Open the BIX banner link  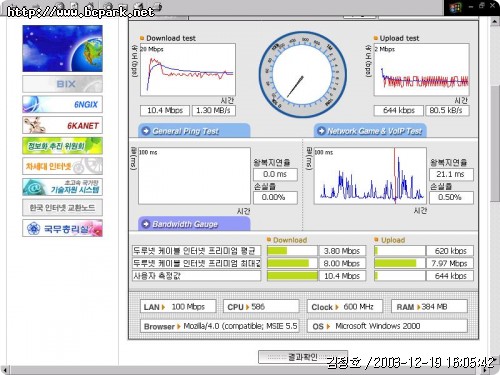coord(62,84)
